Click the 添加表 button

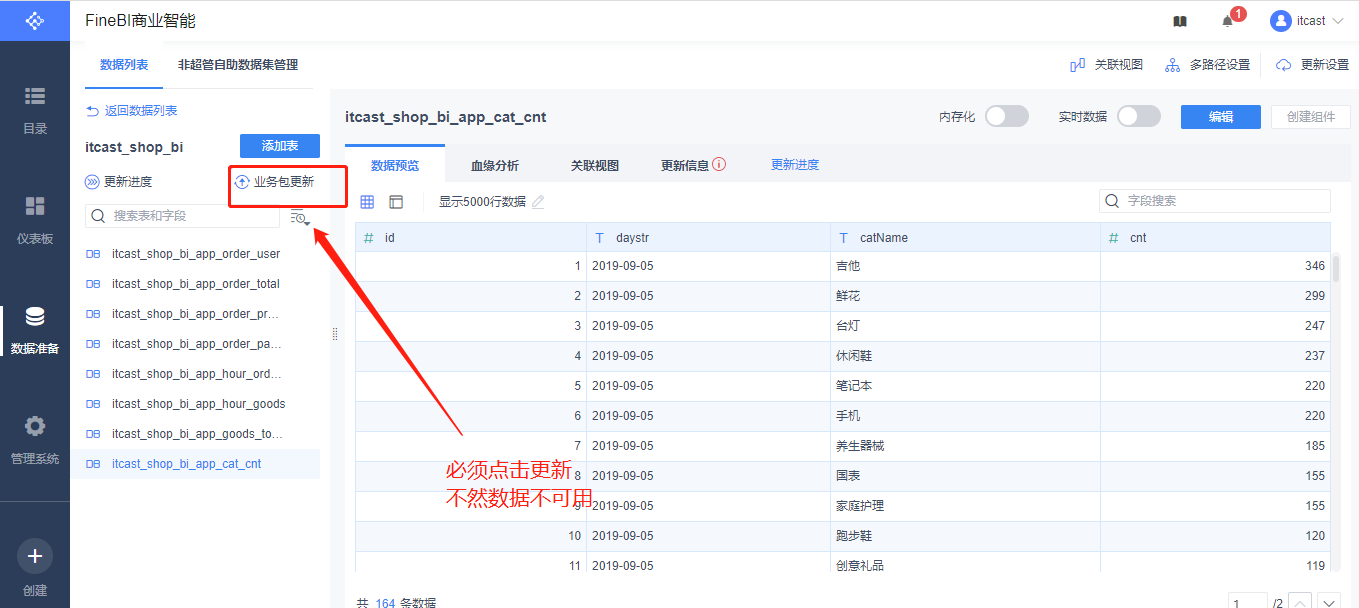(280, 146)
